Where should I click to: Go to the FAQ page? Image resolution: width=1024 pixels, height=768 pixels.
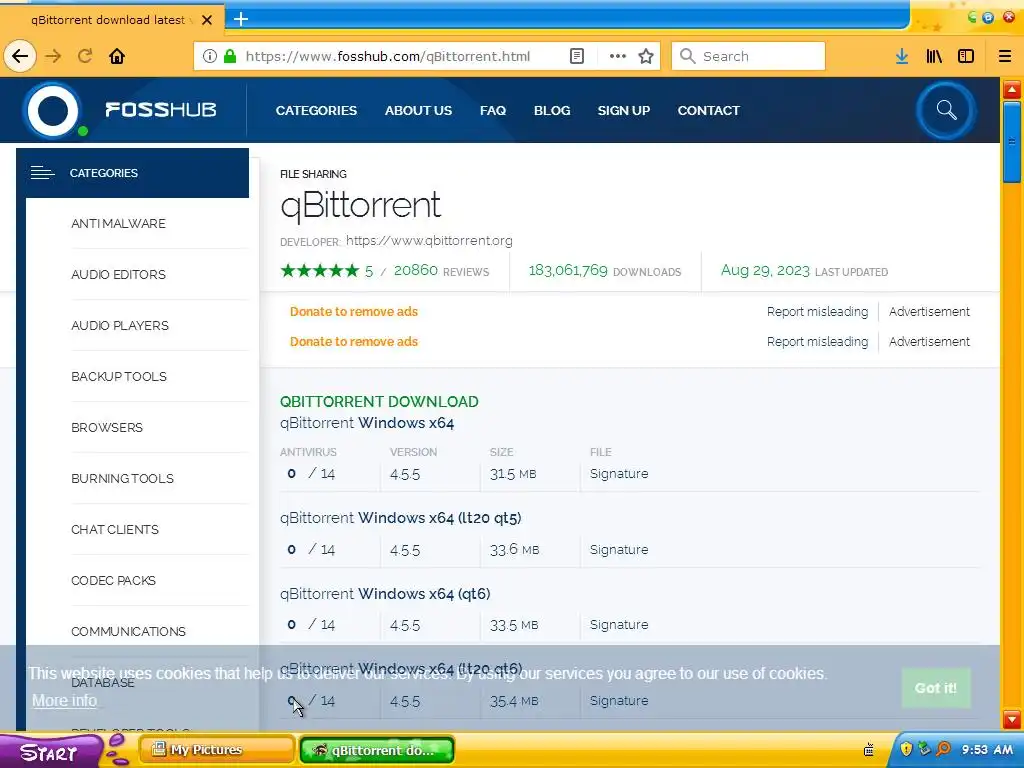click(x=492, y=110)
